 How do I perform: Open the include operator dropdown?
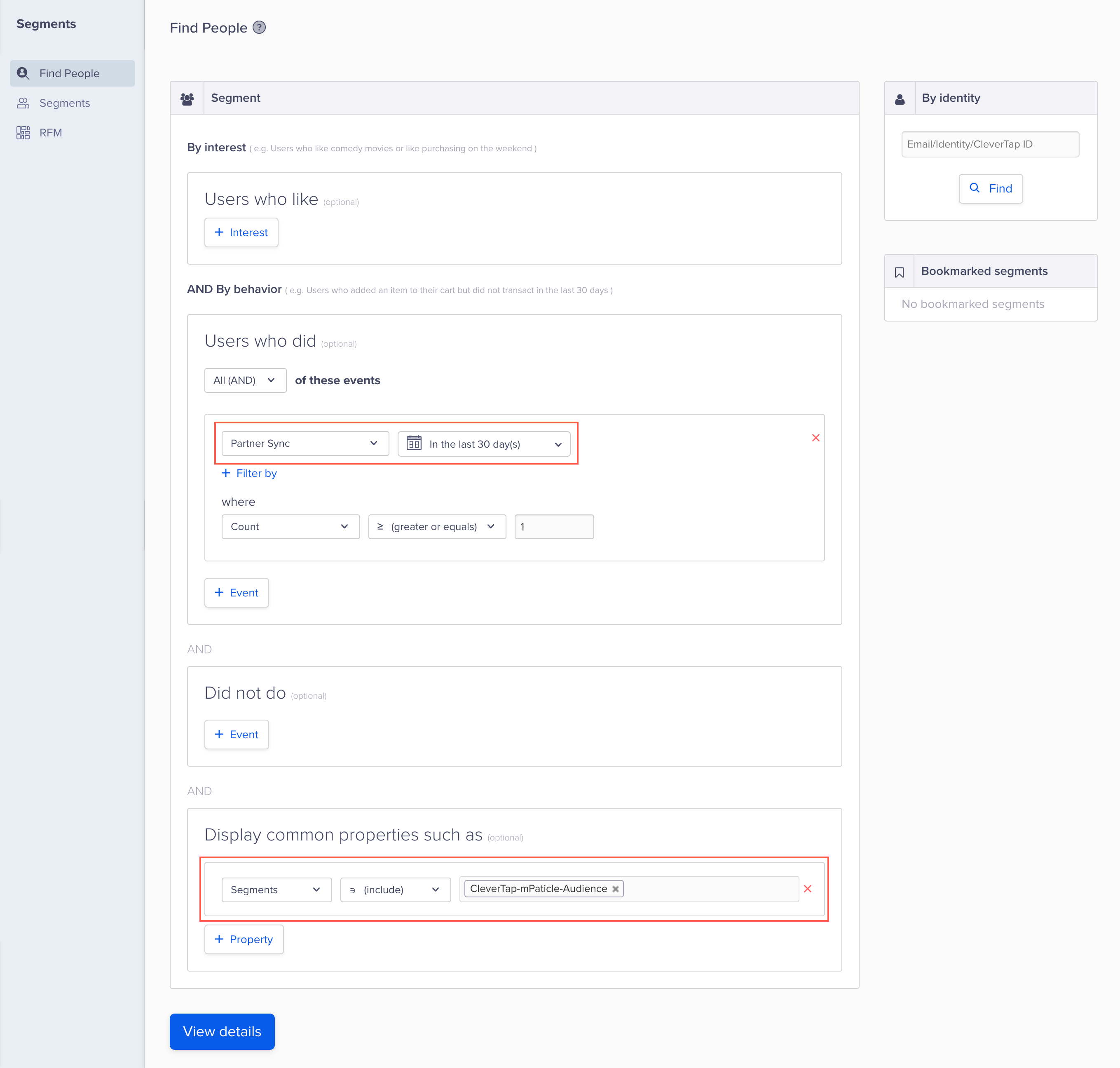pyautogui.click(x=395, y=889)
